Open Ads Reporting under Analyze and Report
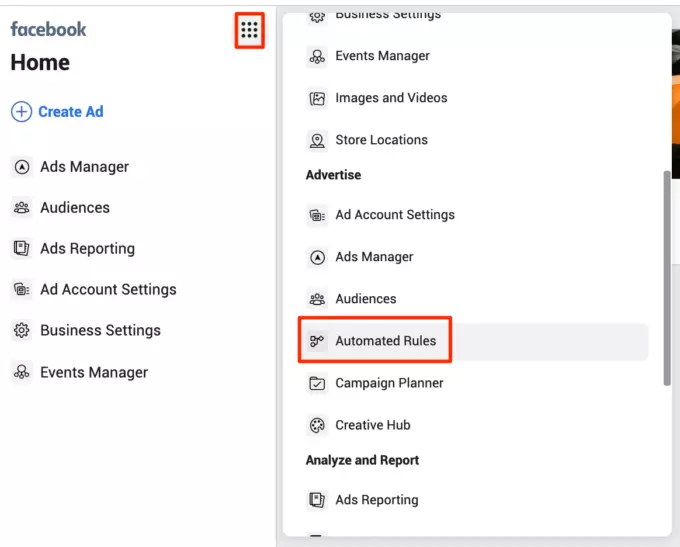 click(376, 500)
